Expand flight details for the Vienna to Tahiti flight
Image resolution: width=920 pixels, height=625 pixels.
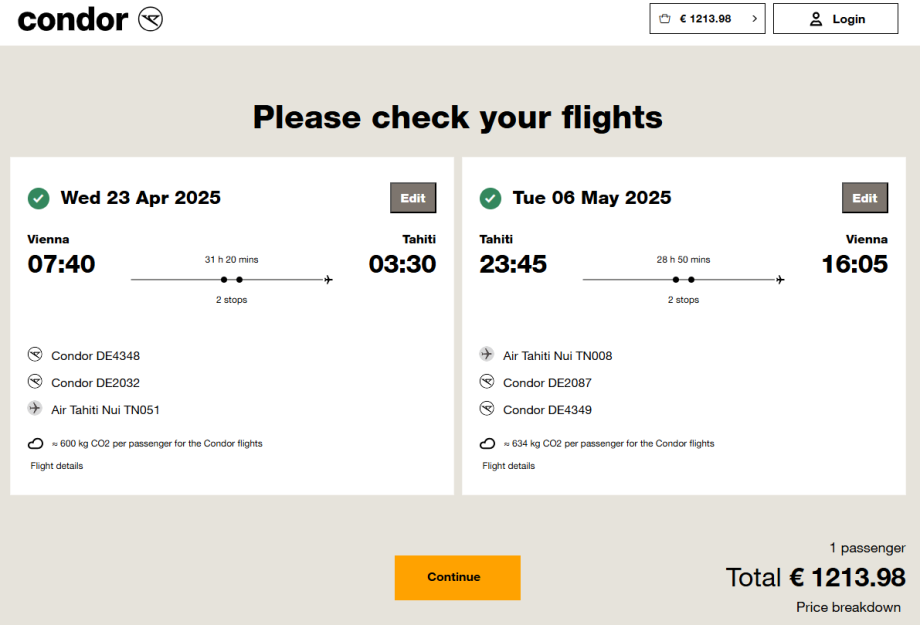[57, 466]
